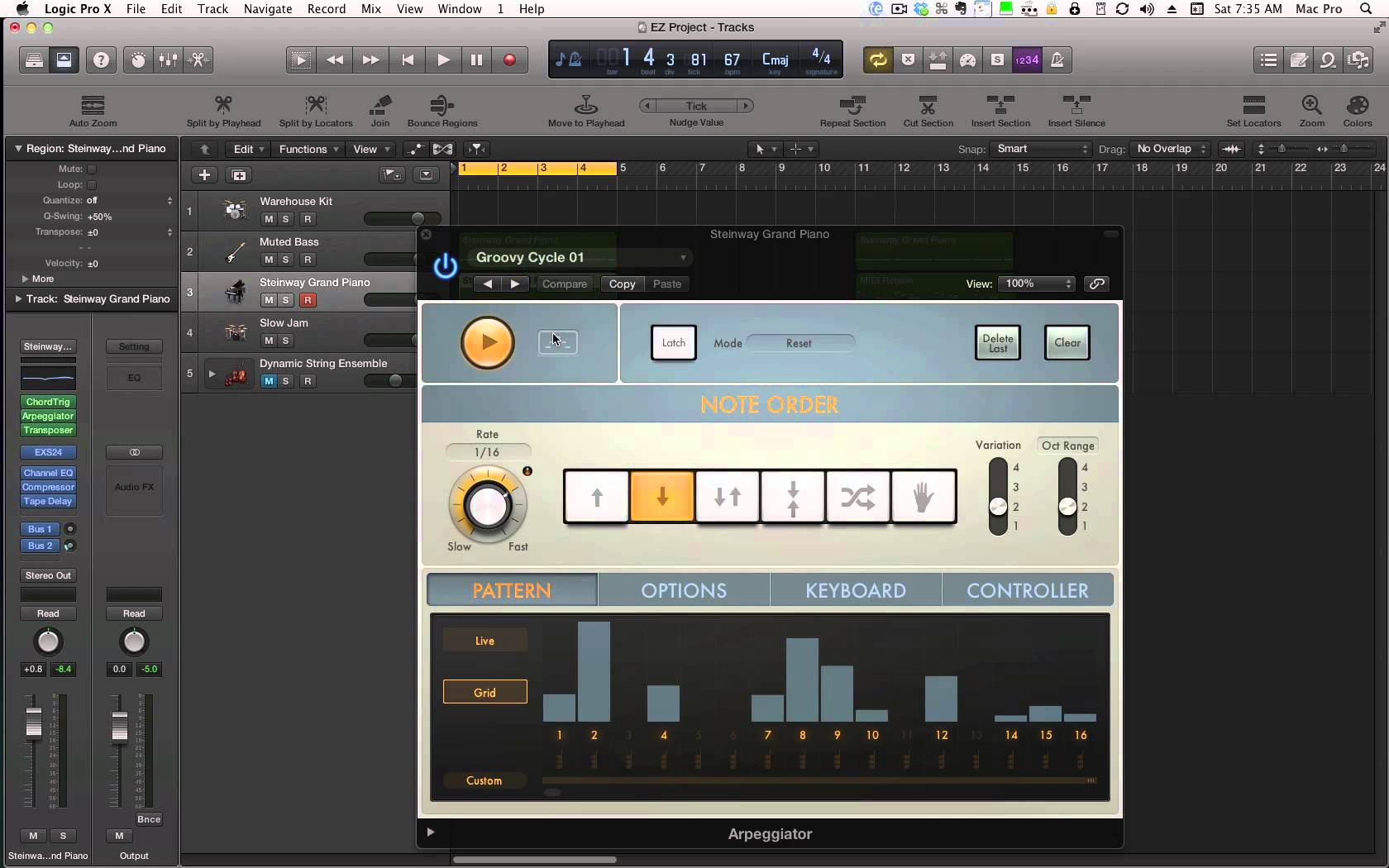Open the Quantize off dropdown
The height and width of the screenshot is (868, 1389).
129,200
